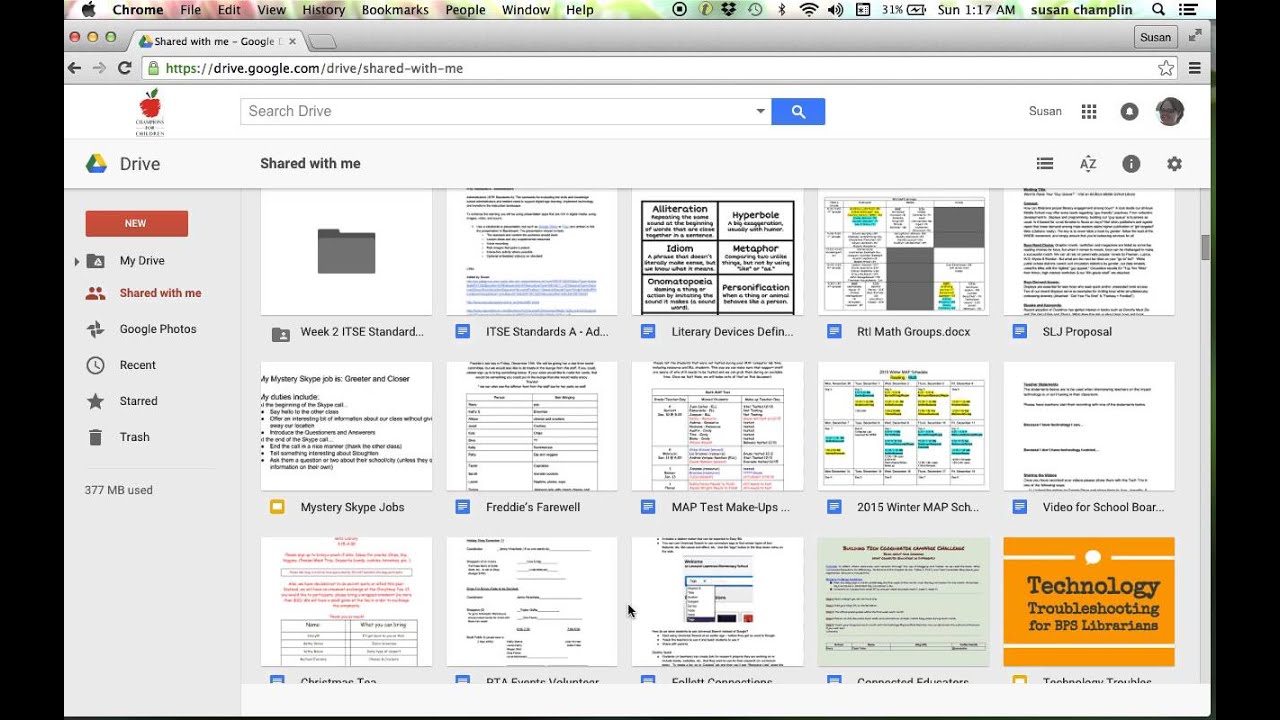The width and height of the screenshot is (1280, 720).
Task: Open the Google apps grid icon
Action: [1089, 112]
